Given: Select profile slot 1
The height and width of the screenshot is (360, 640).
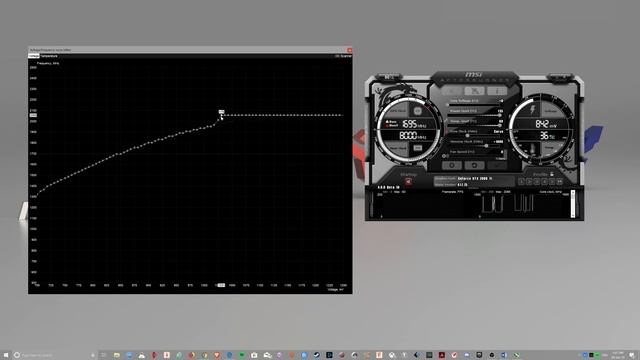Looking at the screenshot, I should (x=522, y=181).
